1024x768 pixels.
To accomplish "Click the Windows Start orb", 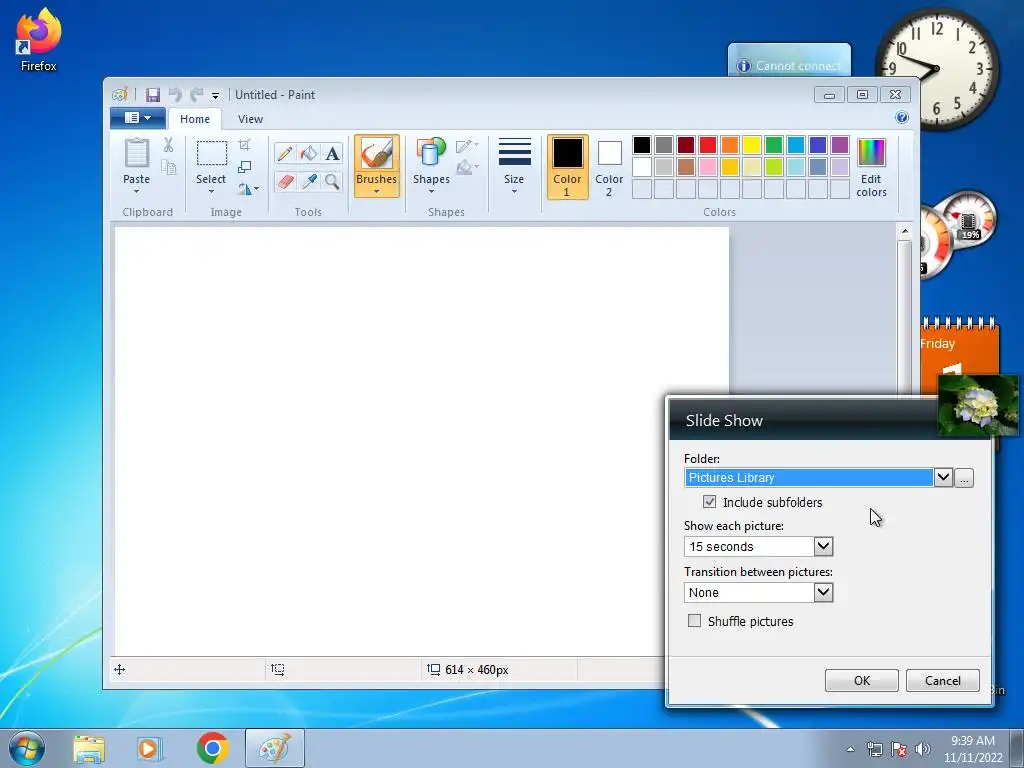I will 27,748.
